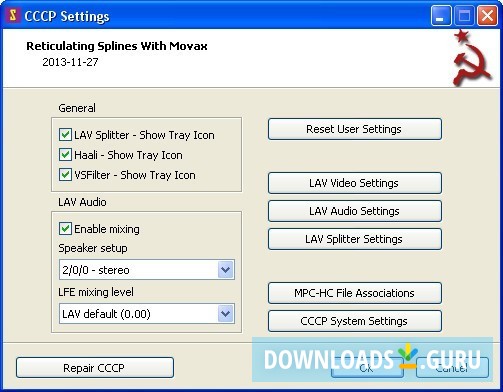Open LAV Audio Settings
Image resolution: width=503 pixels, height=392 pixels.
point(355,211)
